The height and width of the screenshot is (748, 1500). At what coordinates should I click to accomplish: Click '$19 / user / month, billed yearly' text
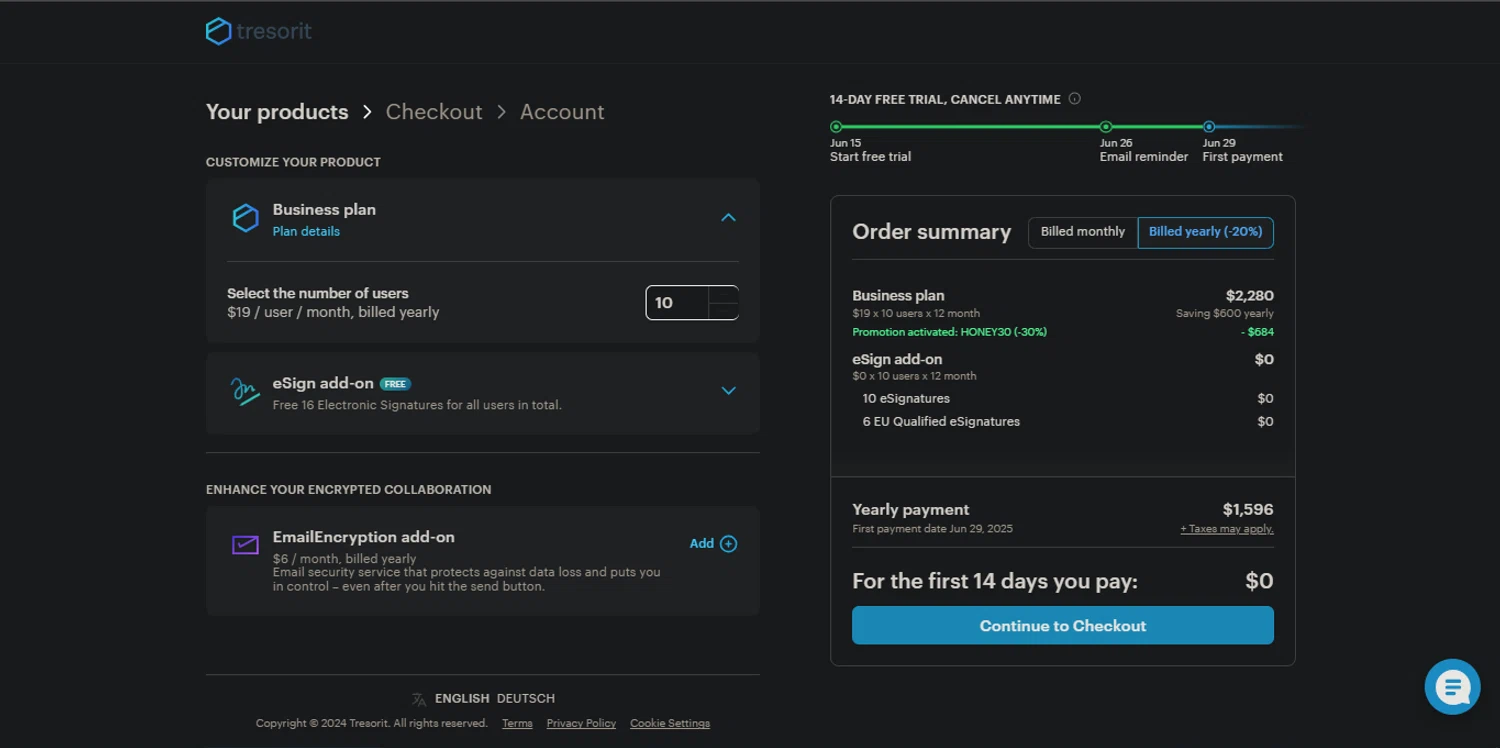pos(333,312)
